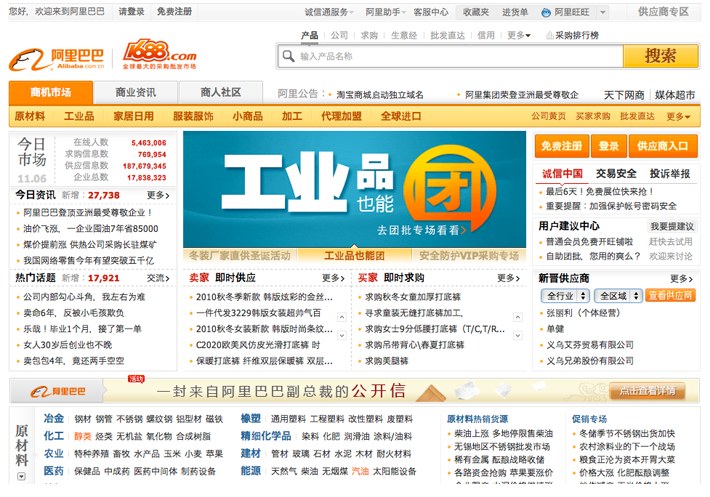Open the 供应商专区 link
This screenshot has width=710, height=497.
click(x=663, y=12)
